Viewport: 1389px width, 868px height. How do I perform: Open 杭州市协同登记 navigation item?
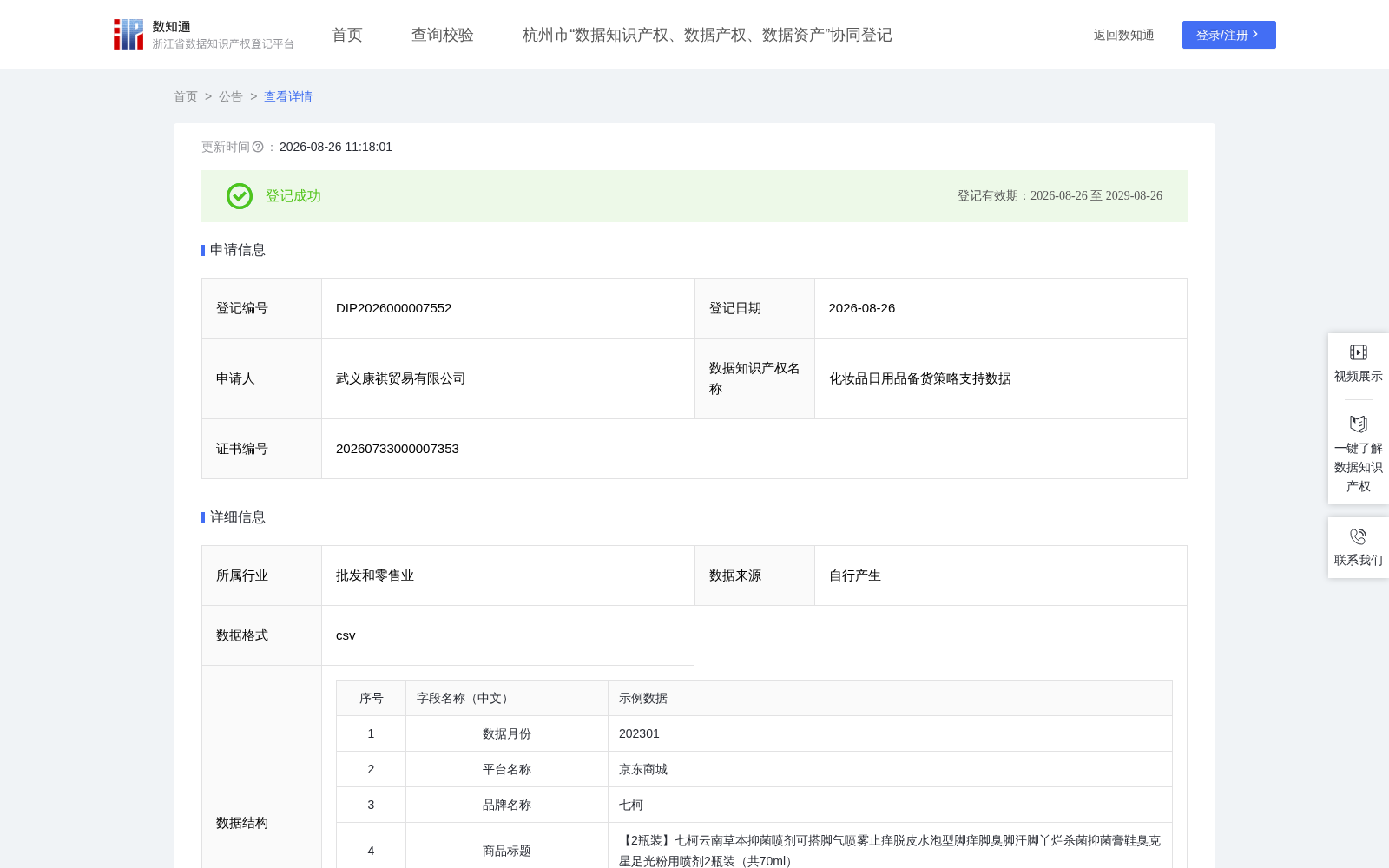pyautogui.click(x=708, y=35)
